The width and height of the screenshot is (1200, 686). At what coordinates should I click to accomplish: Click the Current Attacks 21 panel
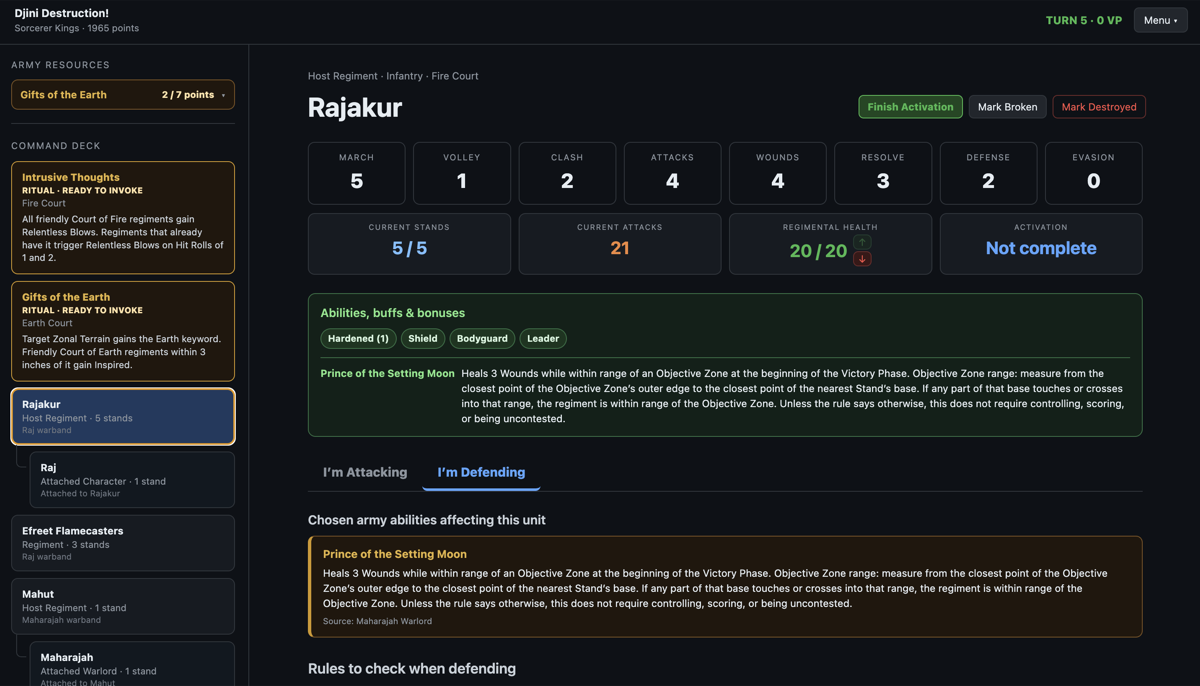pyautogui.click(x=620, y=243)
